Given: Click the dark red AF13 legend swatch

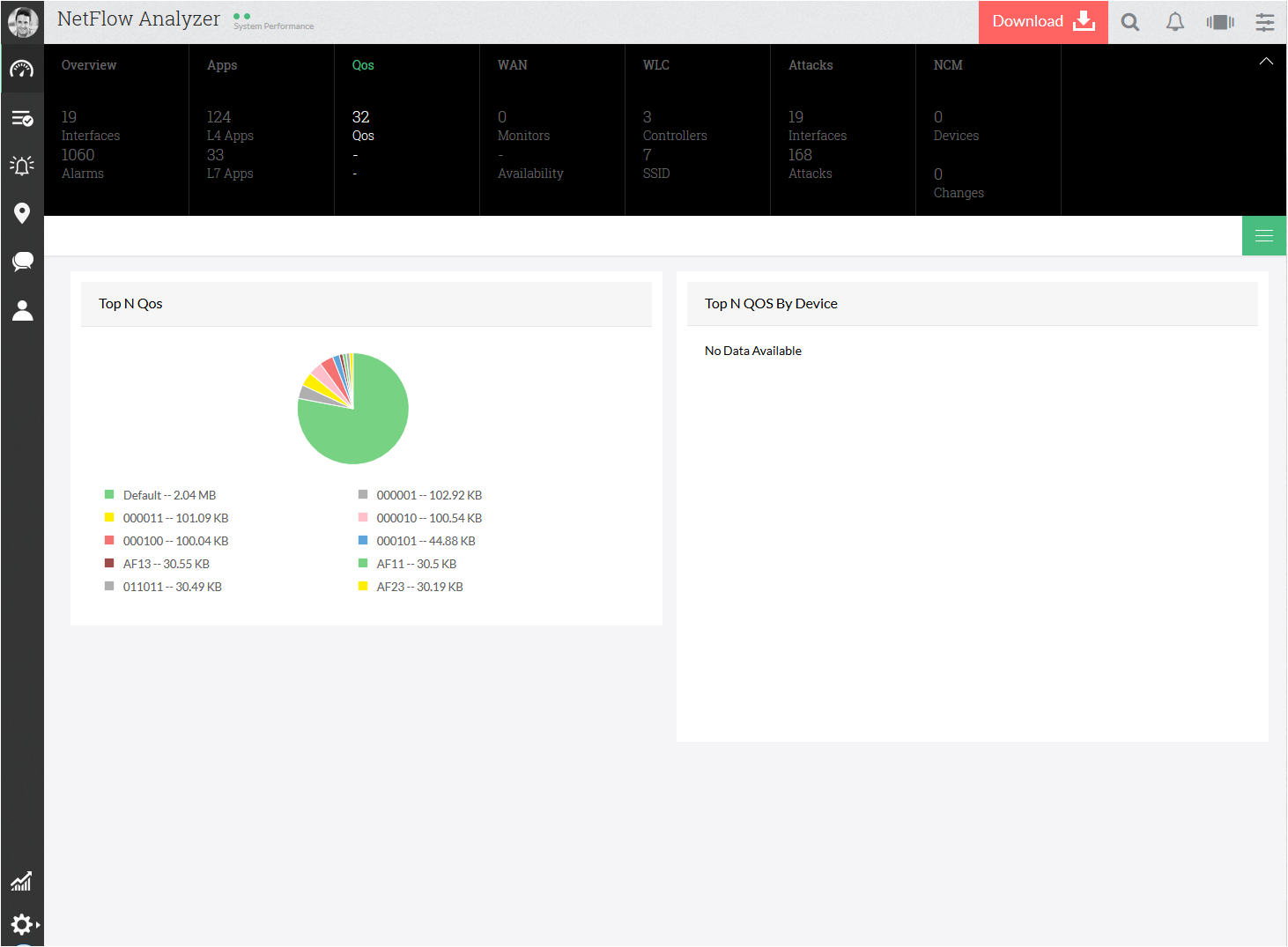Looking at the screenshot, I should [x=109, y=563].
